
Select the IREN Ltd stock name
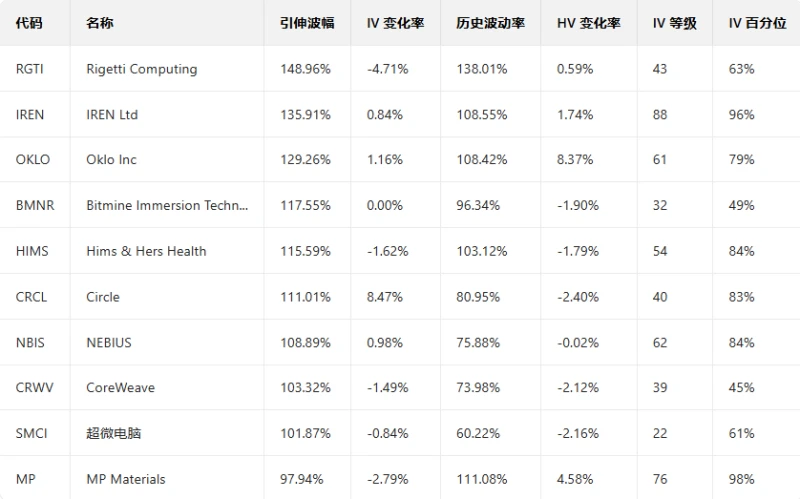coord(112,115)
